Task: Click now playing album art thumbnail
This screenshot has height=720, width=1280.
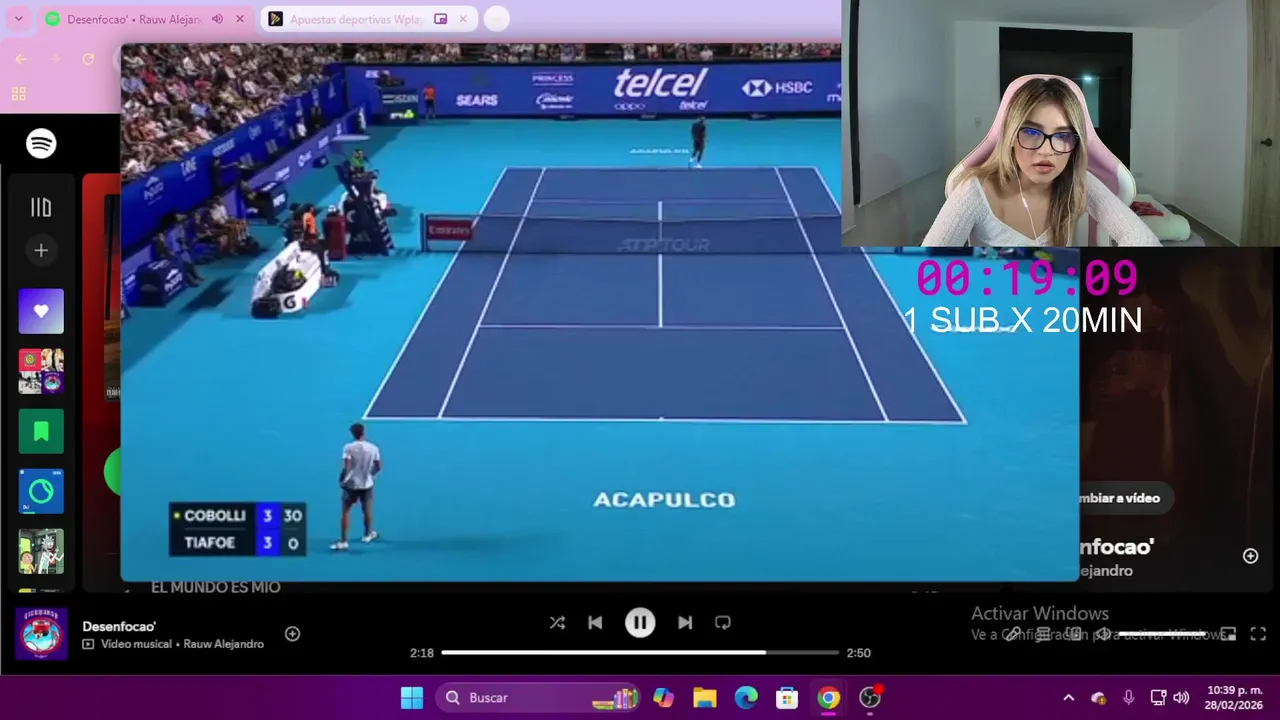Action: (41, 634)
